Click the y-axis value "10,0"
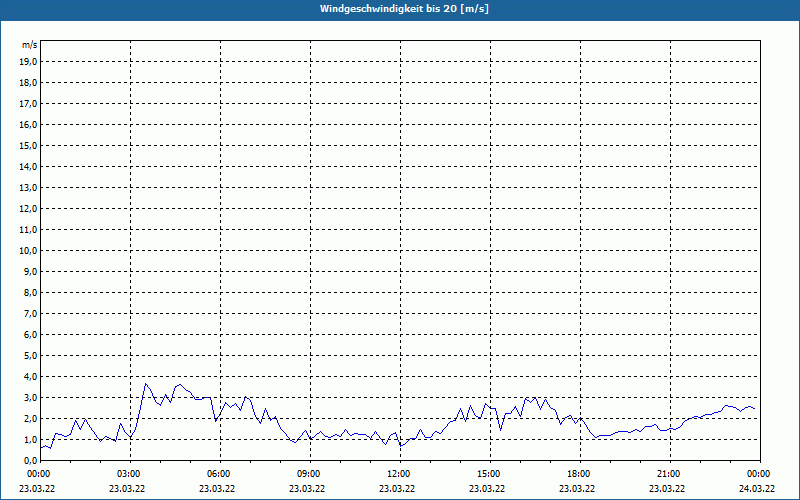 point(30,251)
